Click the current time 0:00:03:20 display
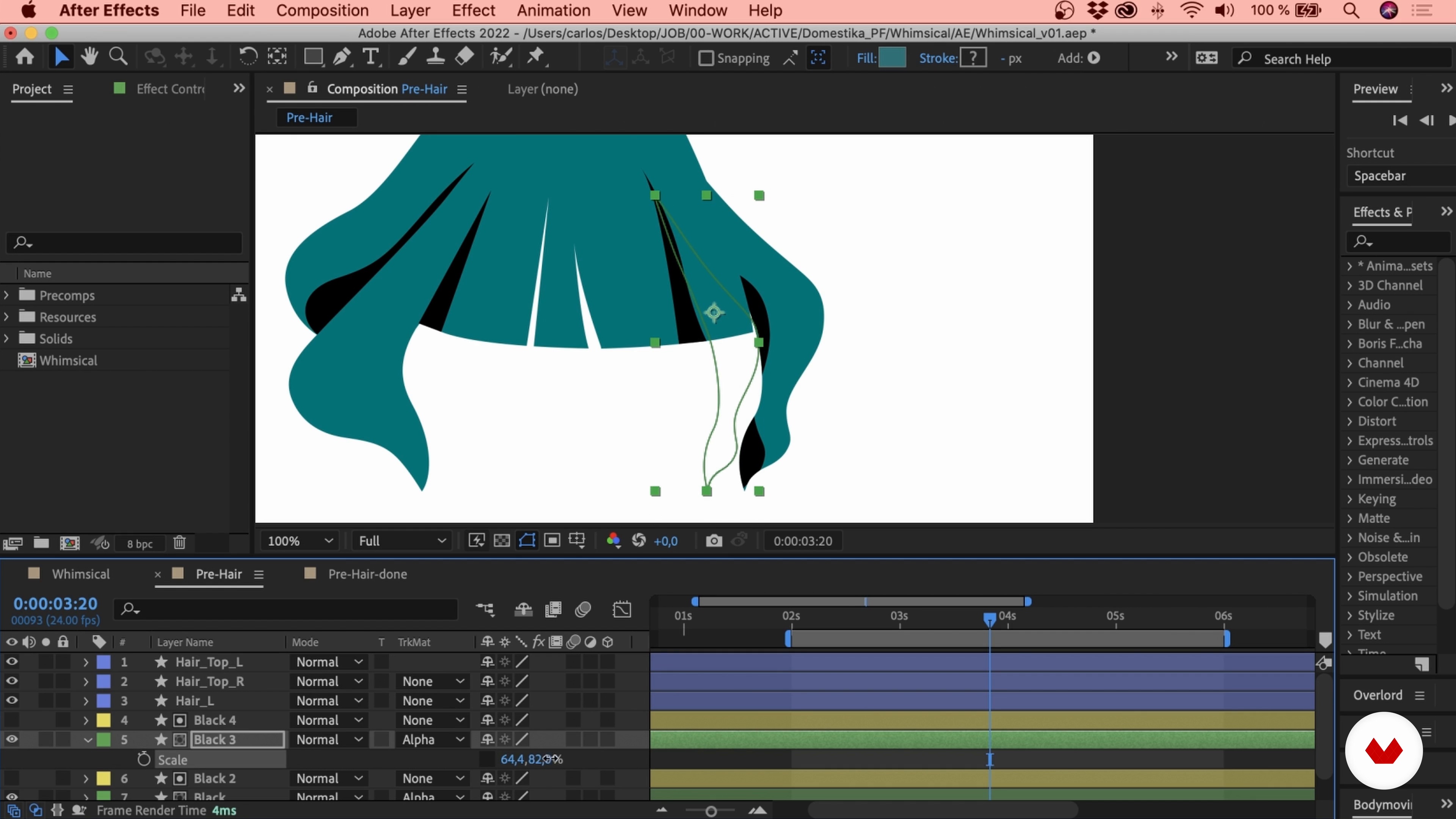The image size is (1456, 819). (55, 604)
